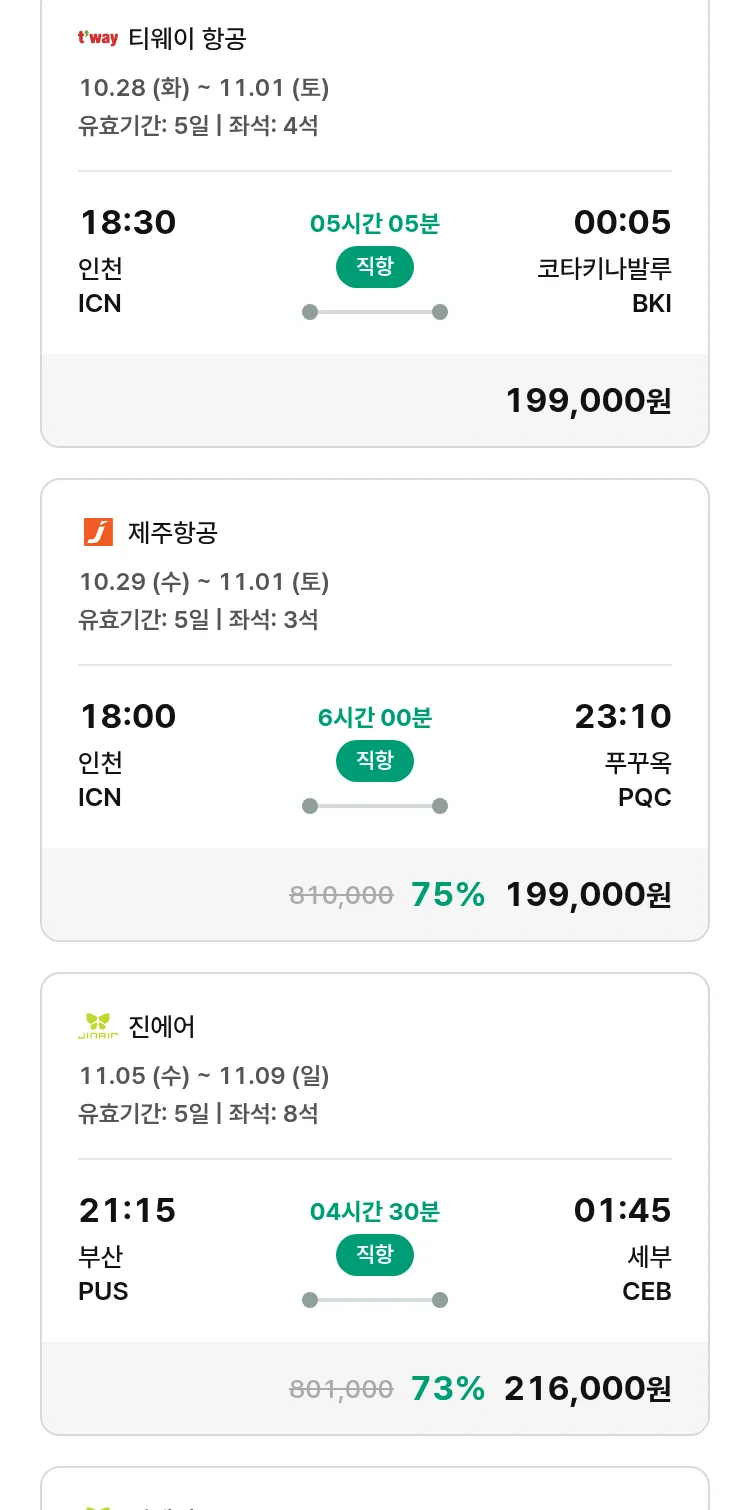The width and height of the screenshot is (750, 1510).
Task: Click the t'way airline logo
Action: pyautogui.click(x=98, y=39)
